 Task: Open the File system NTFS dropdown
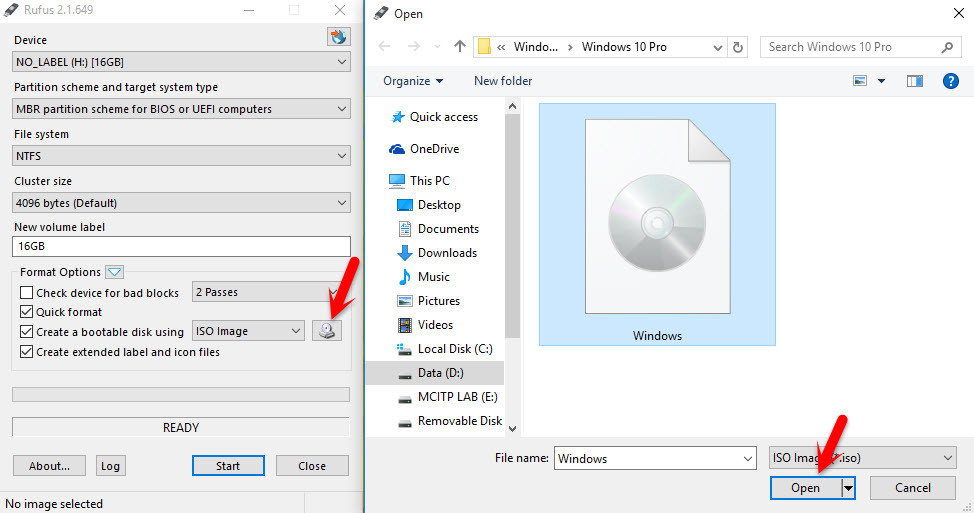pyautogui.click(x=181, y=156)
